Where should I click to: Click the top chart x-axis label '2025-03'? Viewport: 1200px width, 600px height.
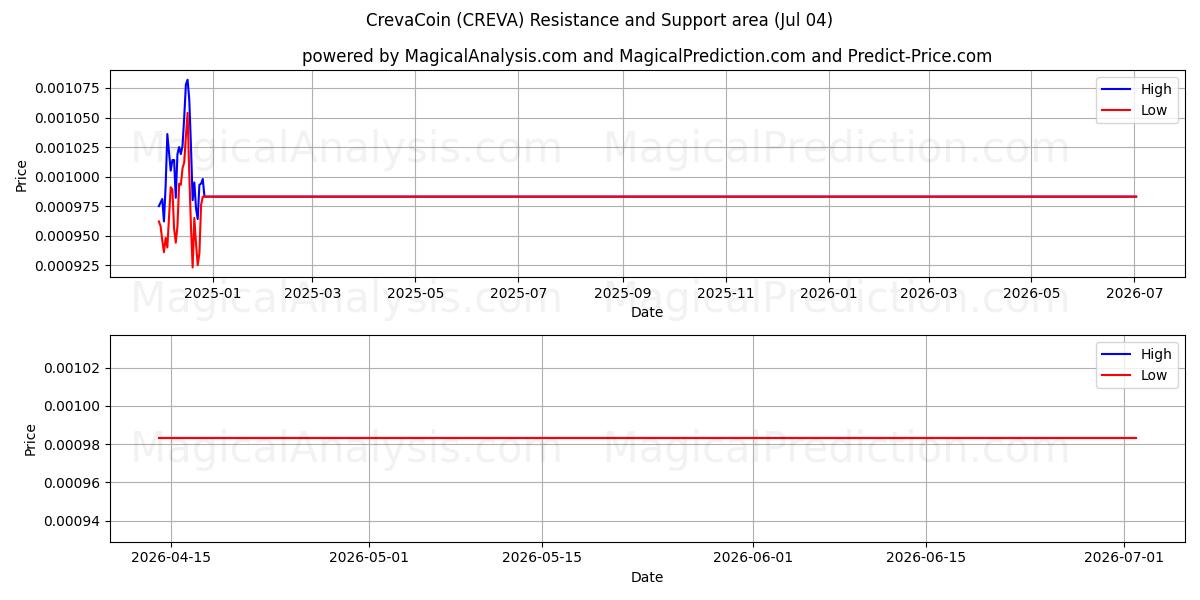coord(312,293)
